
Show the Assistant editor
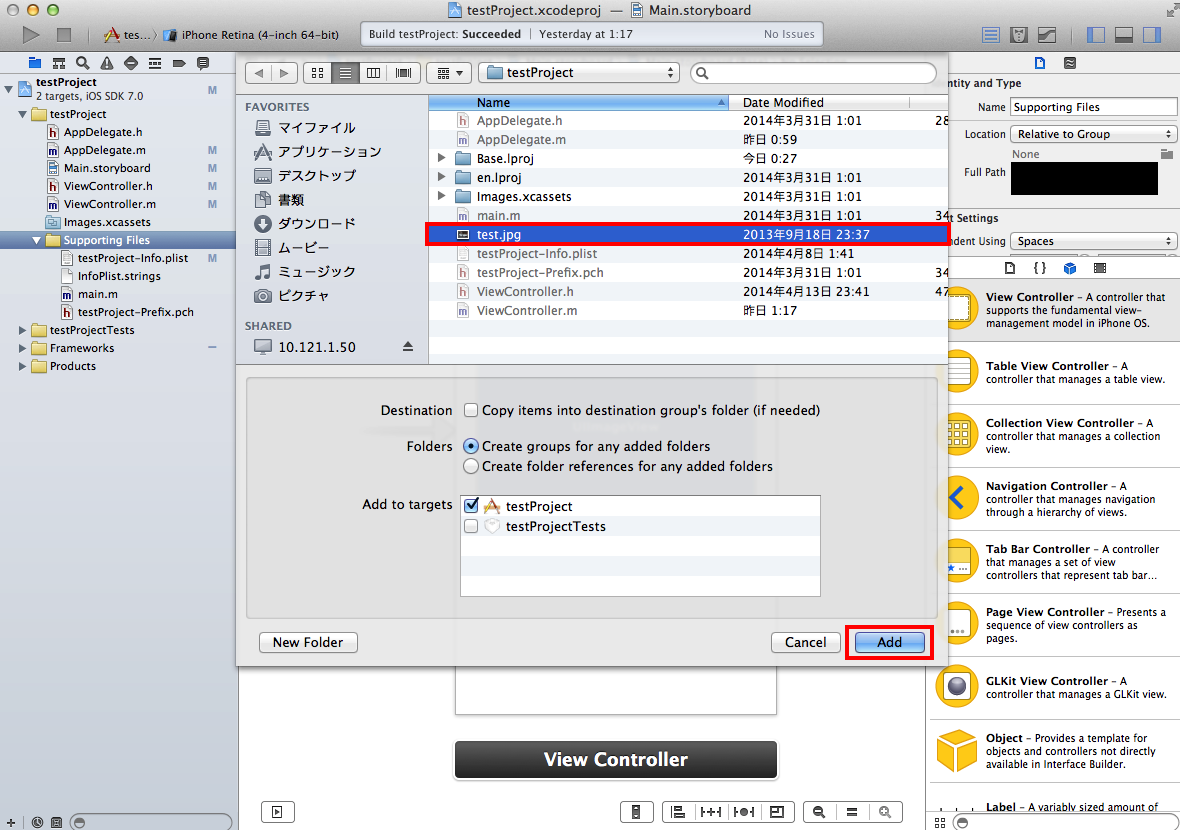pyautogui.click(x=1019, y=35)
